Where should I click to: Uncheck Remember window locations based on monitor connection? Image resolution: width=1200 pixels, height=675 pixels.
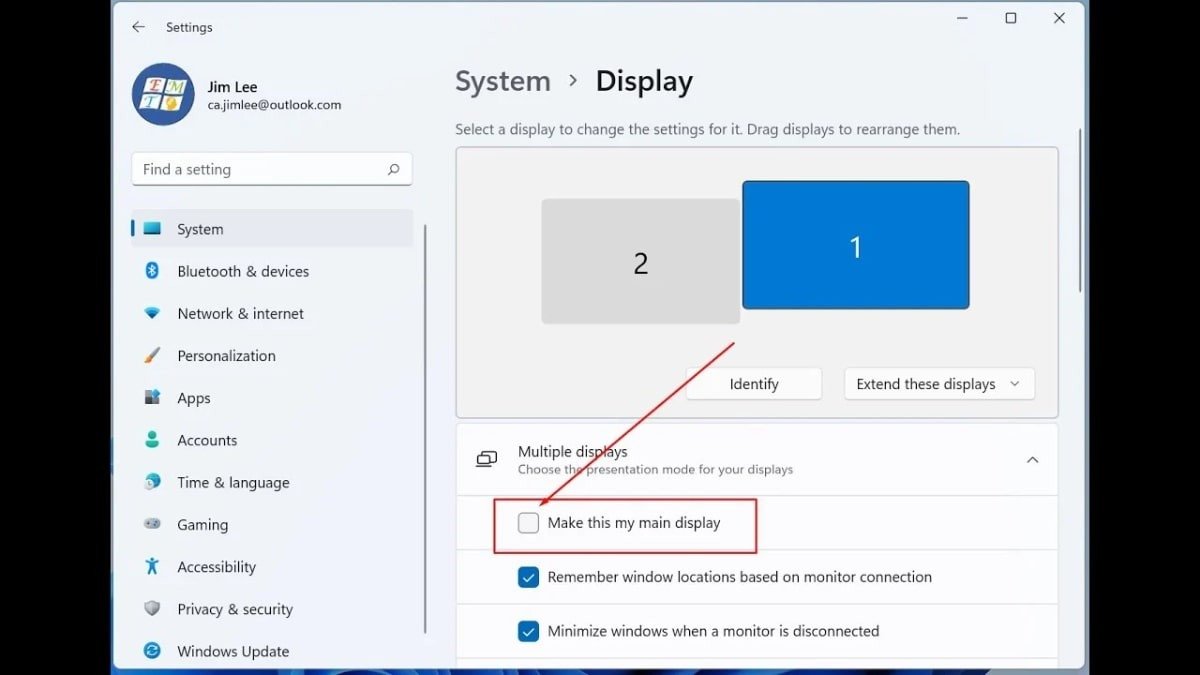click(x=527, y=577)
